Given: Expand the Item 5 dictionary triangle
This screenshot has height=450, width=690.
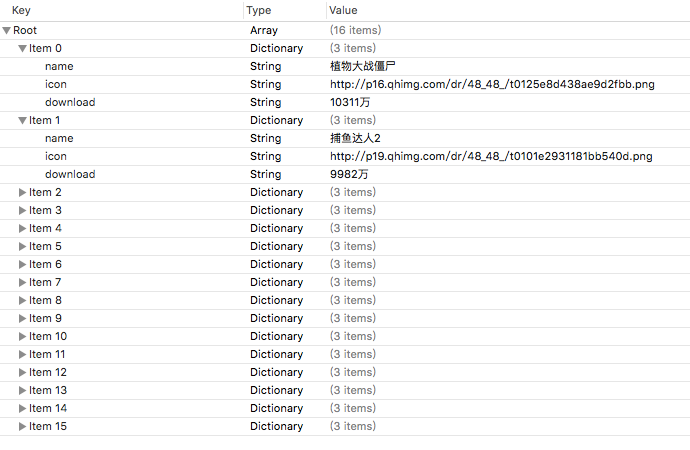Looking at the screenshot, I should 22,246.
